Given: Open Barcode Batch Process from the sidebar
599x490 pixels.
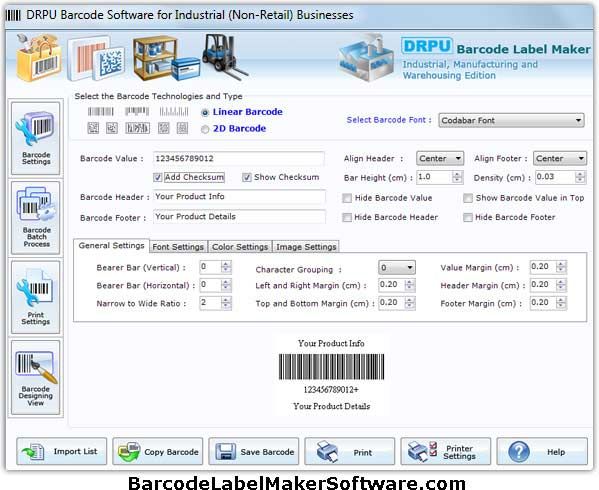Looking at the screenshot, I should pyautogui.click(x=36, y=217).
